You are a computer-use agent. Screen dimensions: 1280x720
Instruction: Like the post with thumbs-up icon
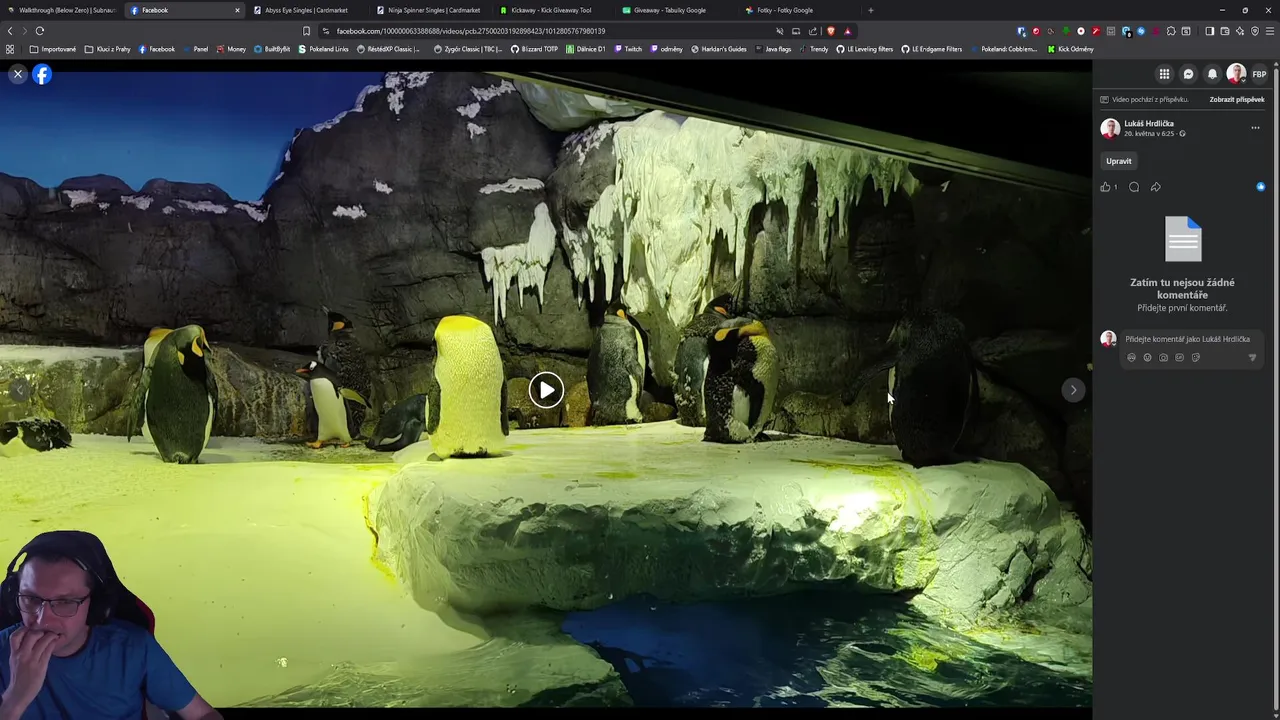coord(1106,187)
